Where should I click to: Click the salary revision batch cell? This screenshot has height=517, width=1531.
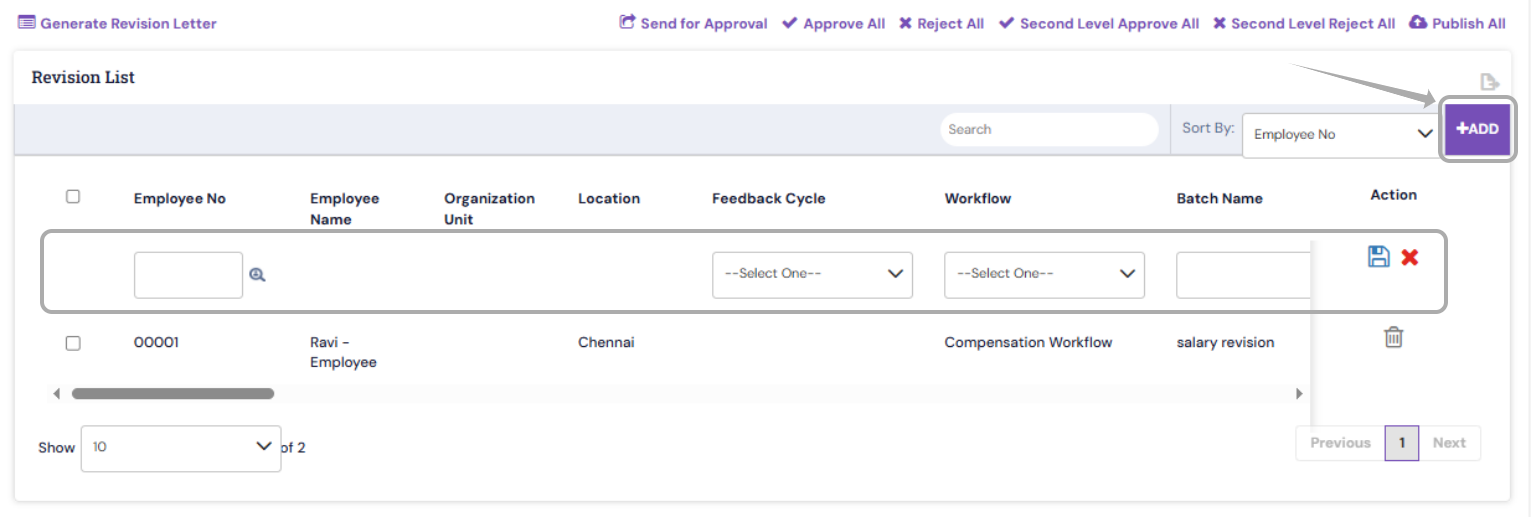pos(1226,342)
